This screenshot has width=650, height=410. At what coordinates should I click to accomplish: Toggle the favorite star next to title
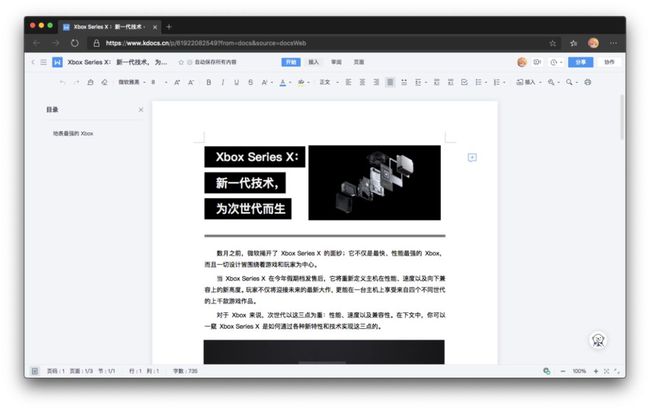pos(181,62)
